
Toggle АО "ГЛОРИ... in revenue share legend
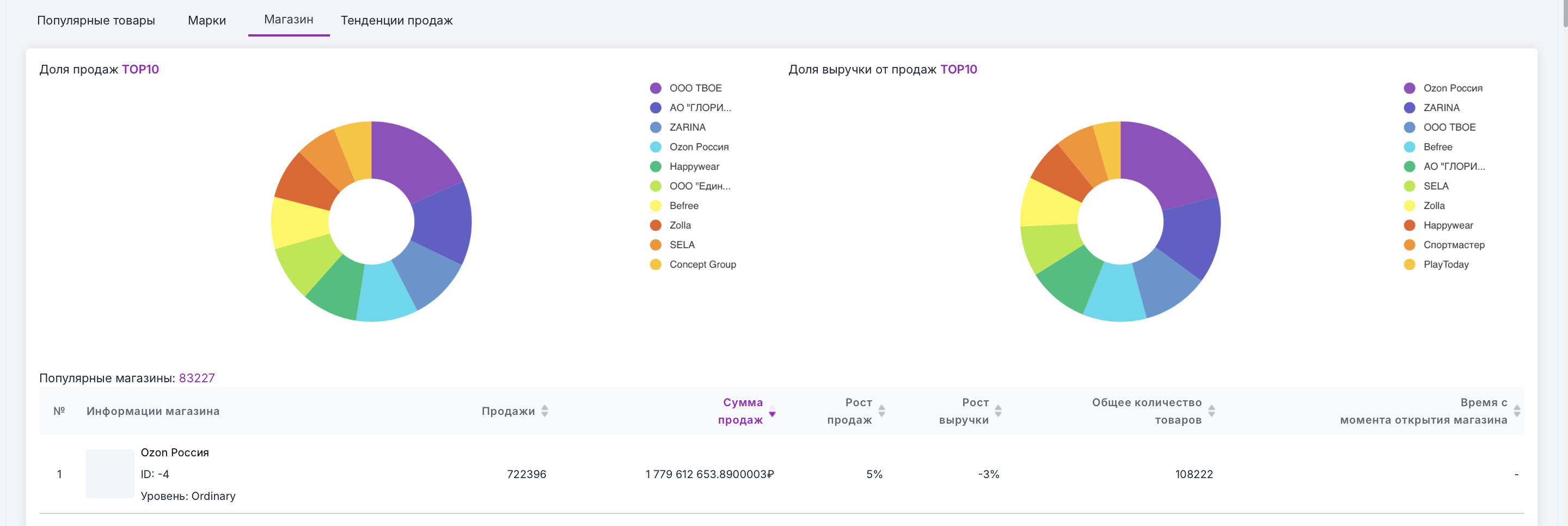[x=1444, y=166]
